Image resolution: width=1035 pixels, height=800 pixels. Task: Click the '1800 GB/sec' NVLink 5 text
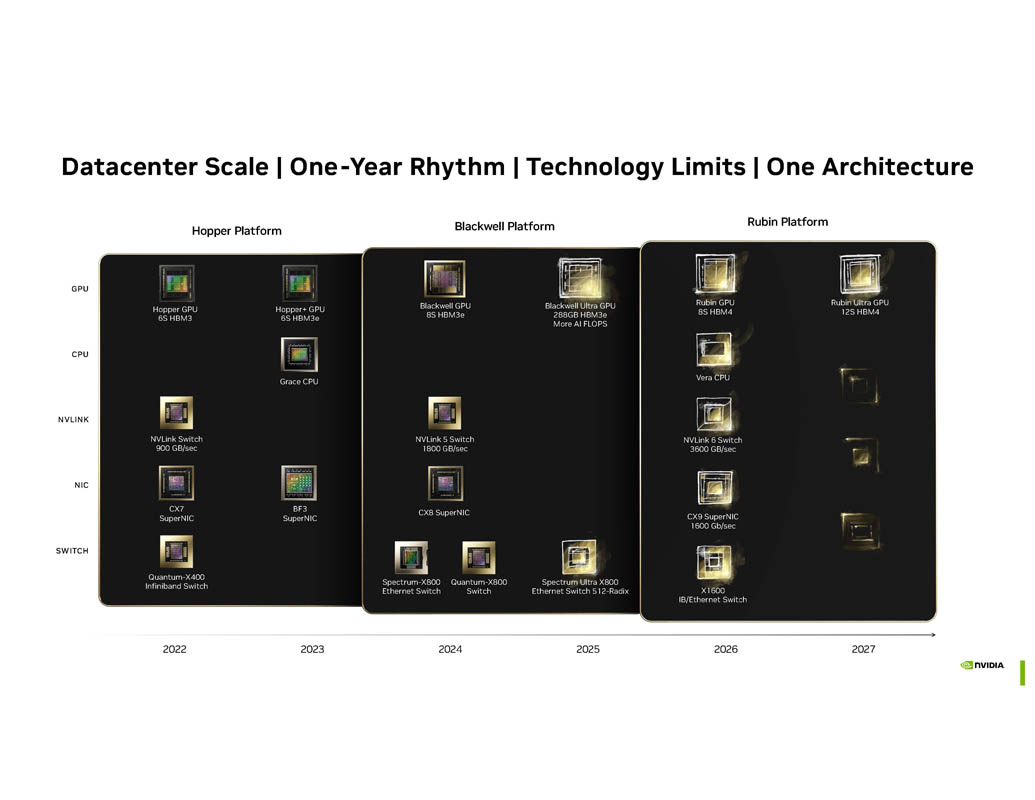(x=445, y=449)
